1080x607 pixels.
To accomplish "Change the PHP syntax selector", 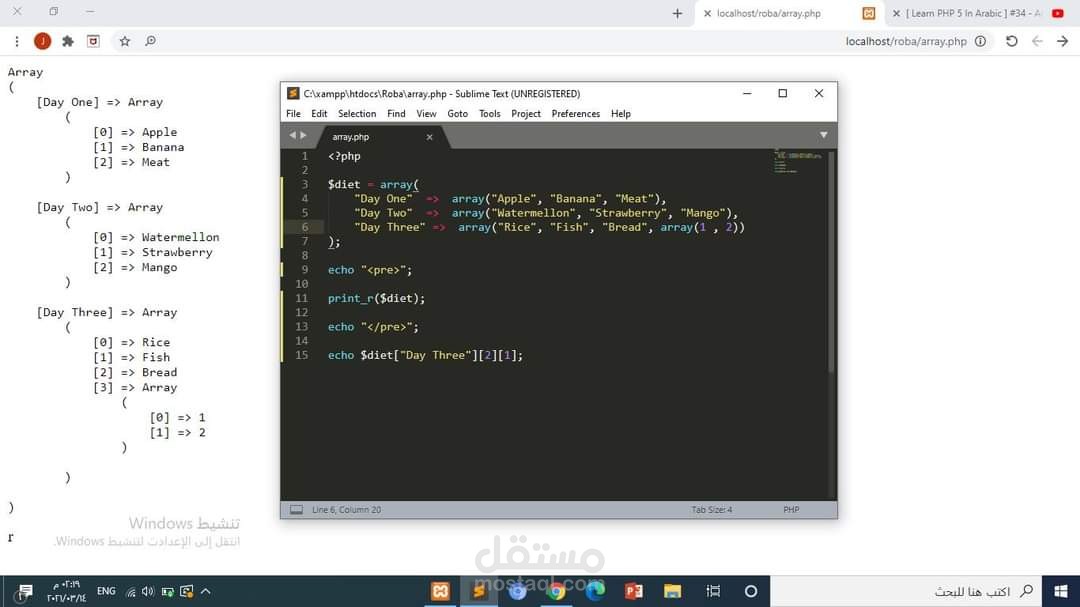I will click(x=791, y=510).
